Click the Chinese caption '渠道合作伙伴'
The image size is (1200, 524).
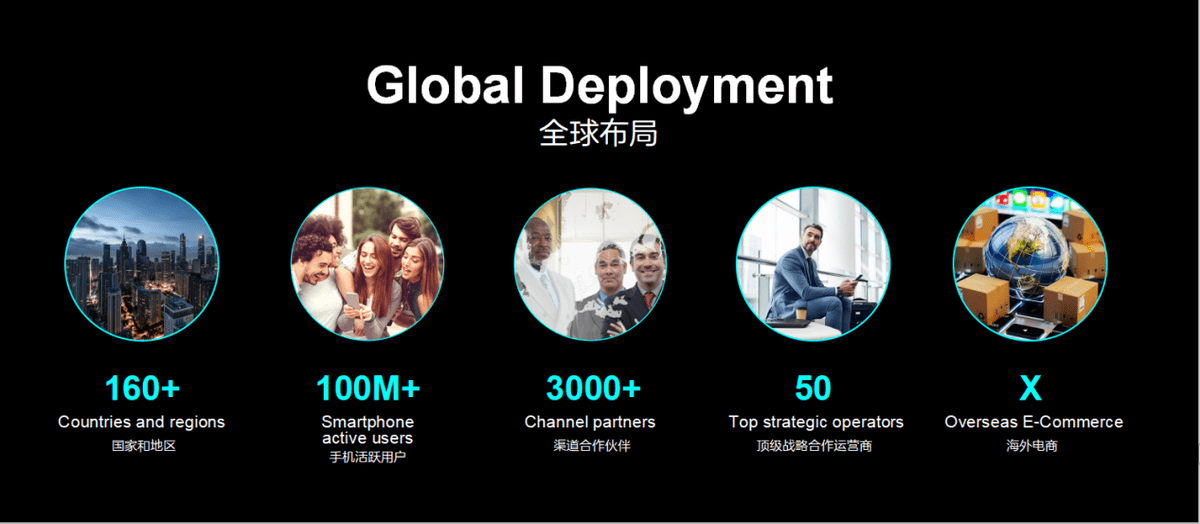tap(591, 446)
